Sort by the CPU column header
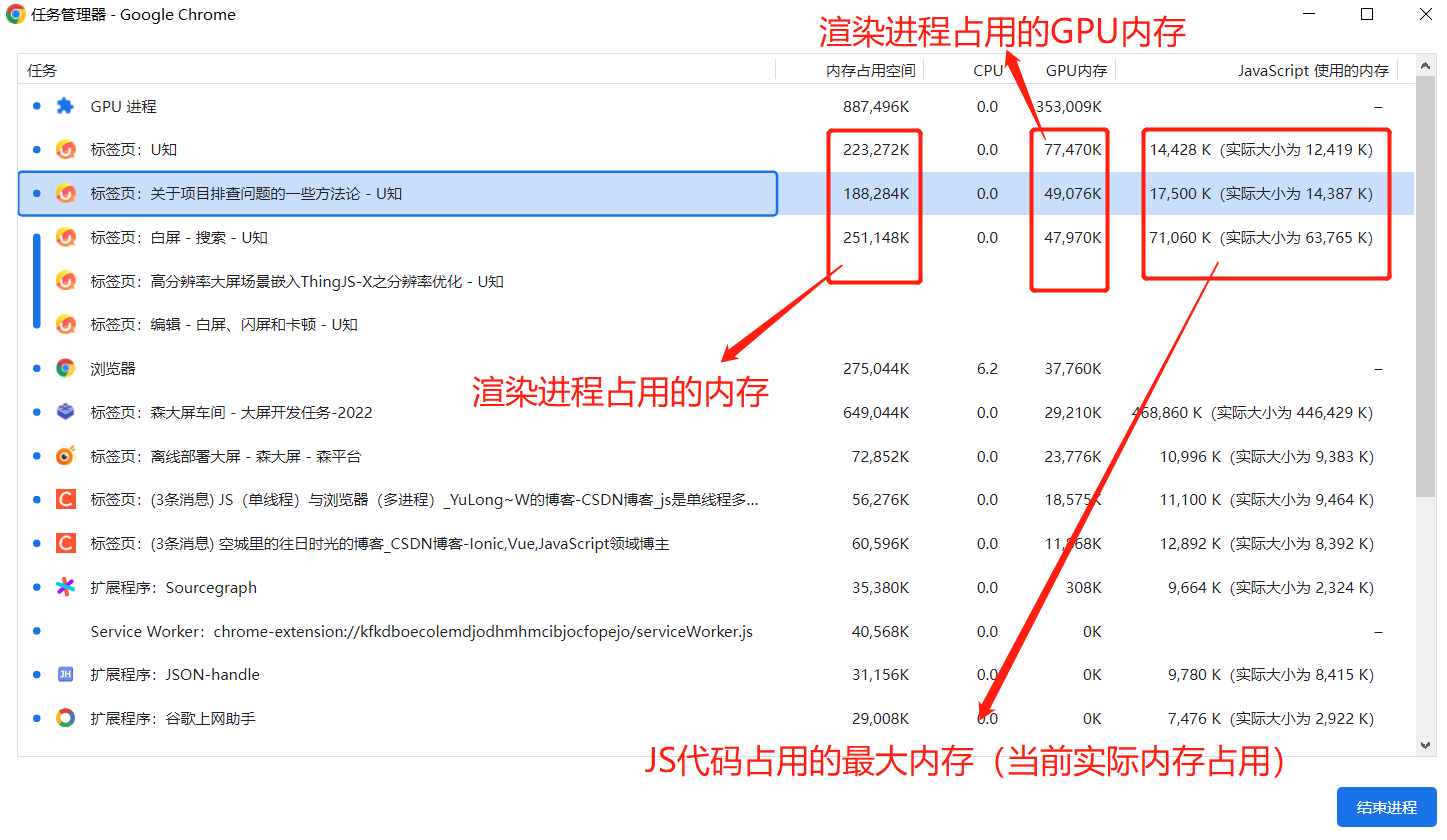This screenshot has height=840, width=1447. pos(965,70)
